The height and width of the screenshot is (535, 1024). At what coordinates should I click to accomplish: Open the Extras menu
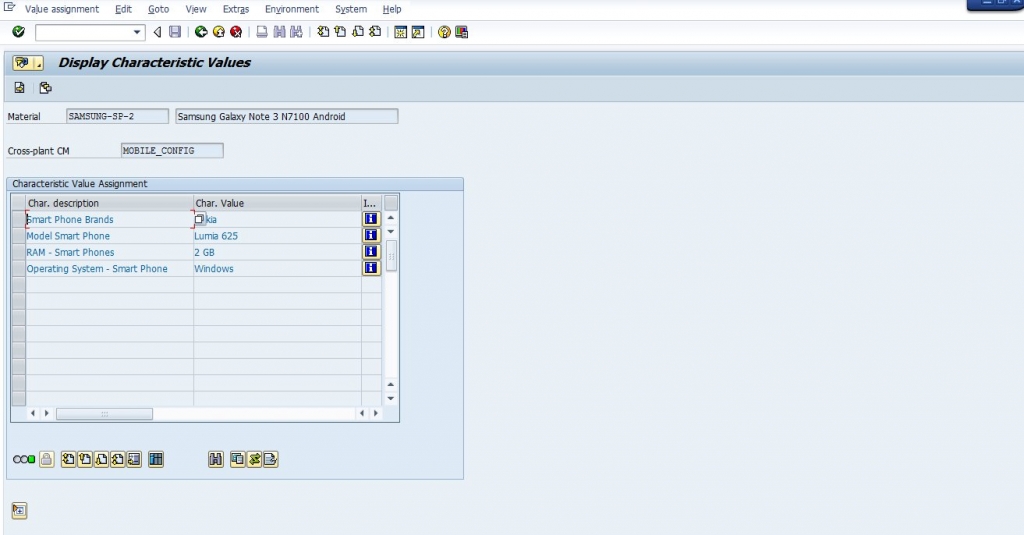pos(236,9)
